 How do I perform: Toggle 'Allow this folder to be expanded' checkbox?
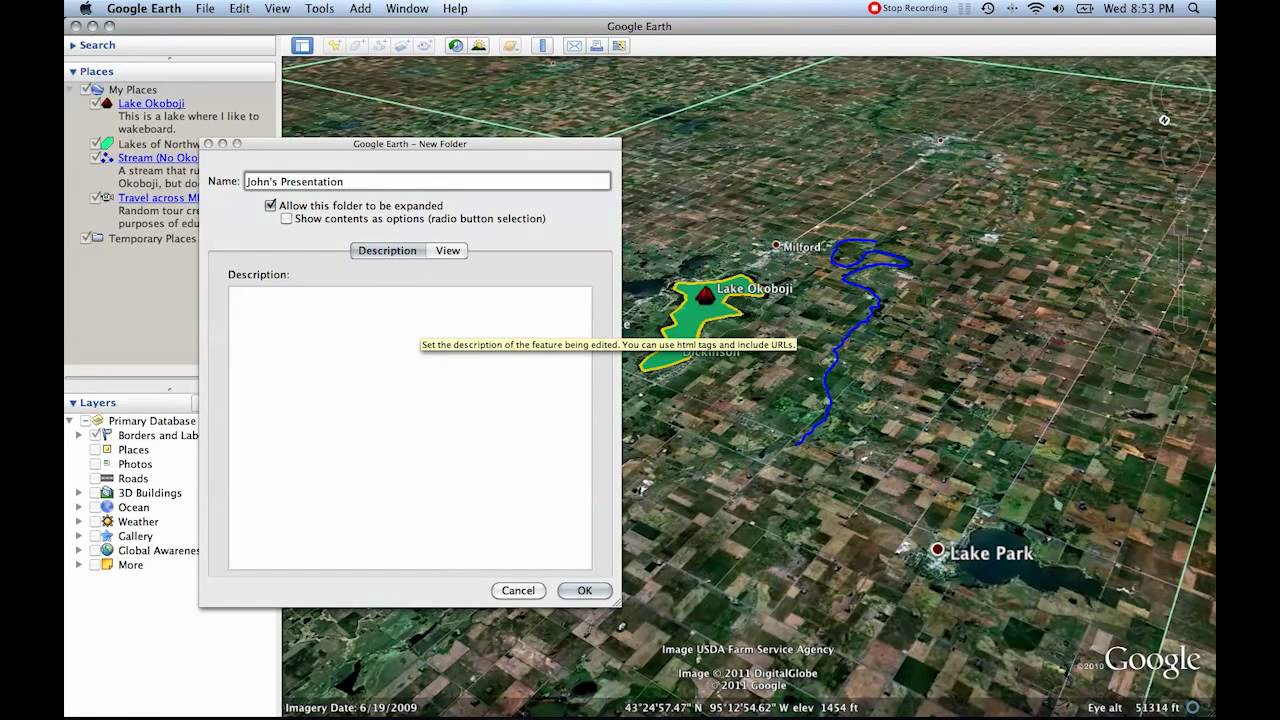[270, 205]
